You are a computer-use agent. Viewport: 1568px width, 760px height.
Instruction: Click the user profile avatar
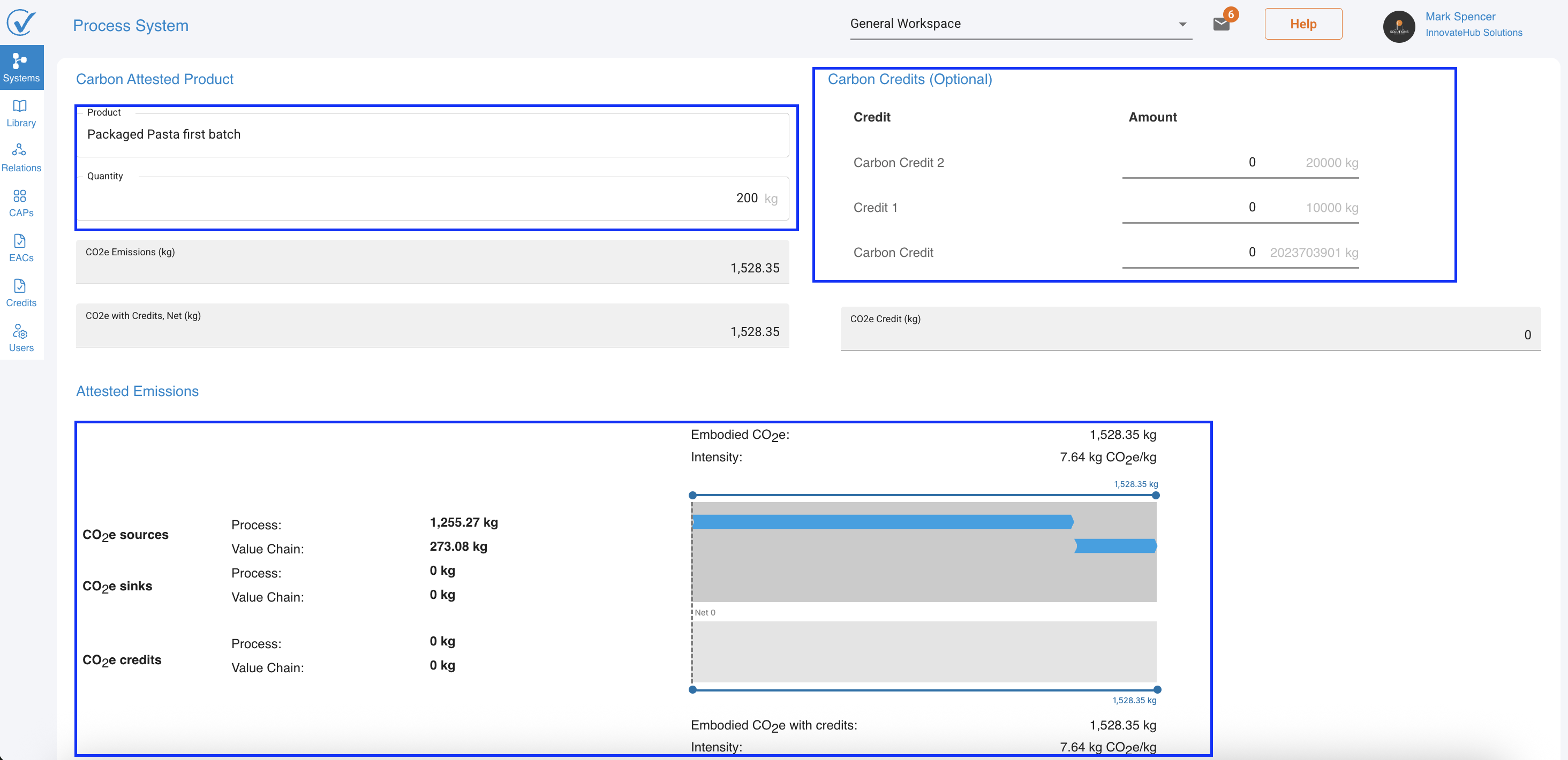[x=1398, y=27]
